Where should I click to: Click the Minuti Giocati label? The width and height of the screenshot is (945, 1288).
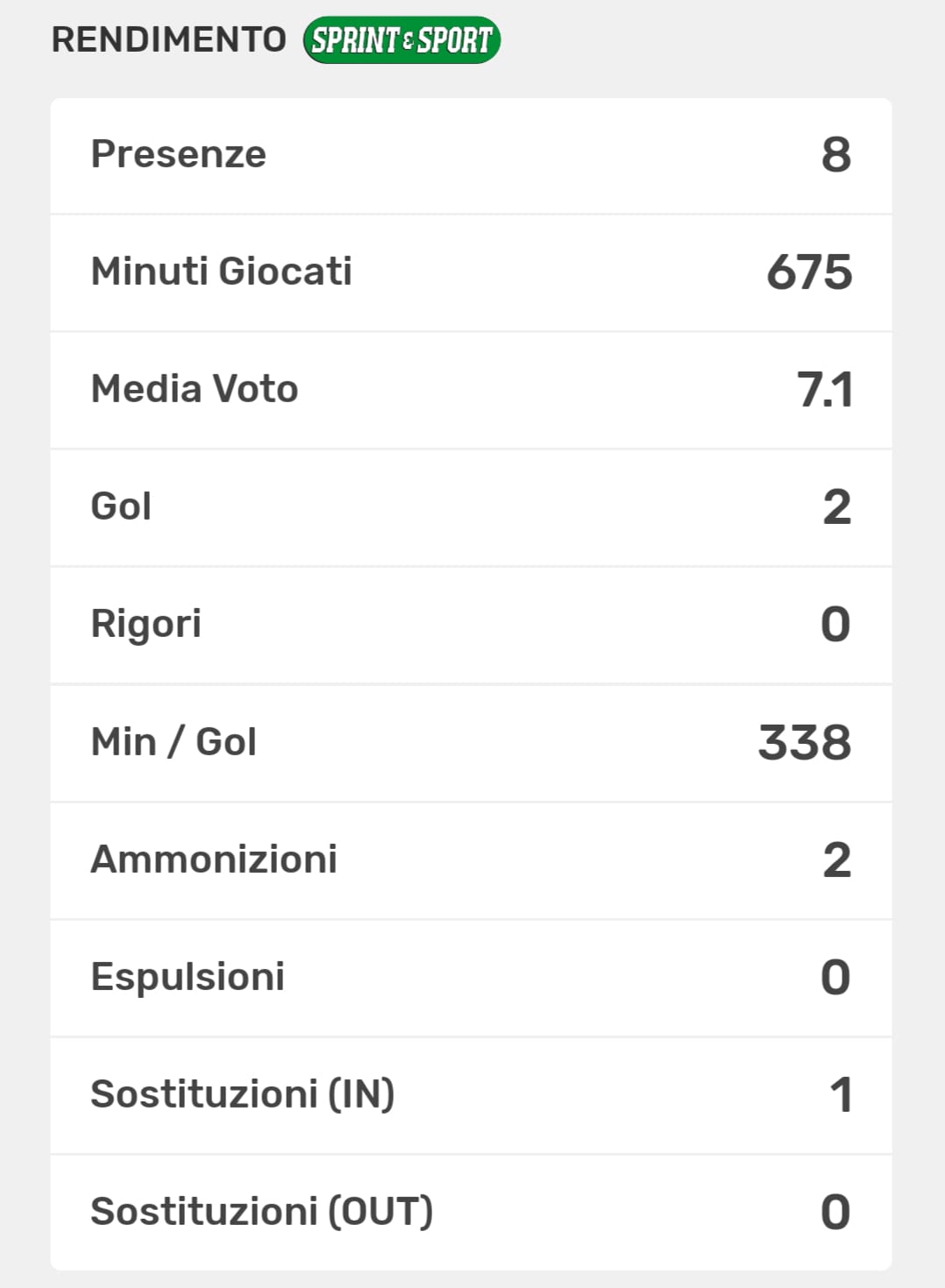pos(222,272)
